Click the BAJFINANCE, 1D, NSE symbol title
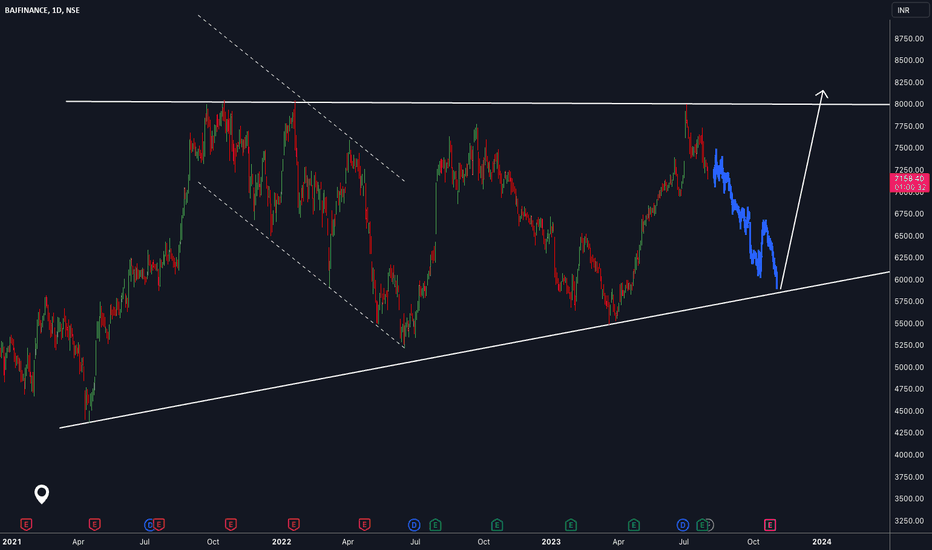Image resolution: width=932 pixels, height=550 pixels. pos(42,10)
